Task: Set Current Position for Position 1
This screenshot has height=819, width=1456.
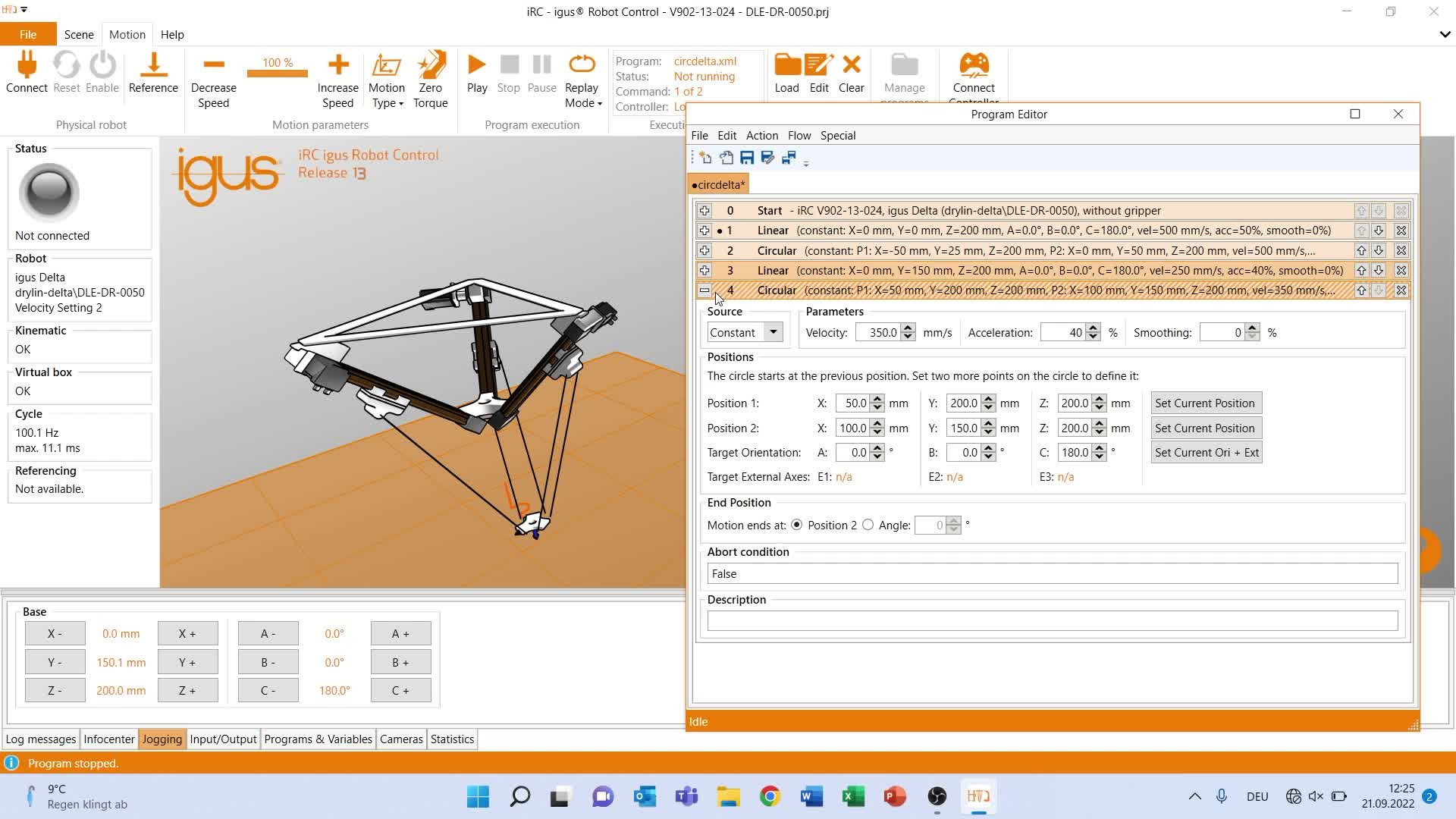Action: pyautogui.click(x=1206, y=403)
